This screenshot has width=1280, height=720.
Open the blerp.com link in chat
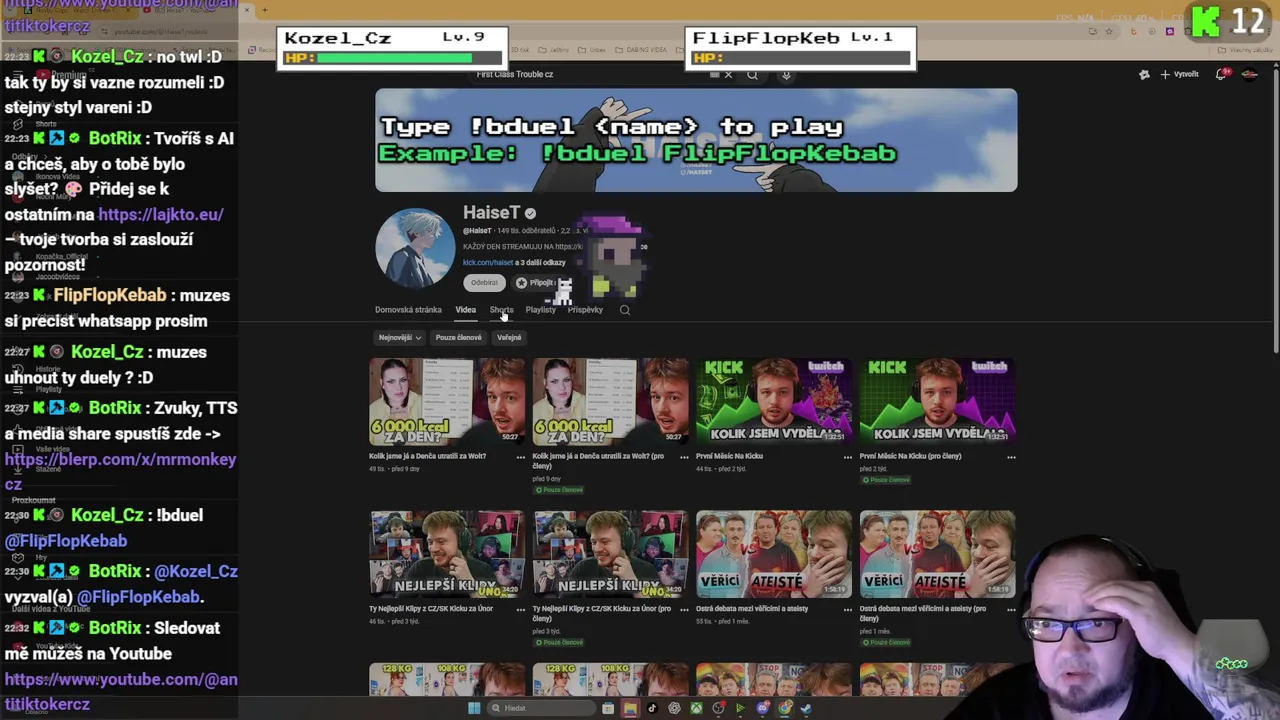click(120, 471)
